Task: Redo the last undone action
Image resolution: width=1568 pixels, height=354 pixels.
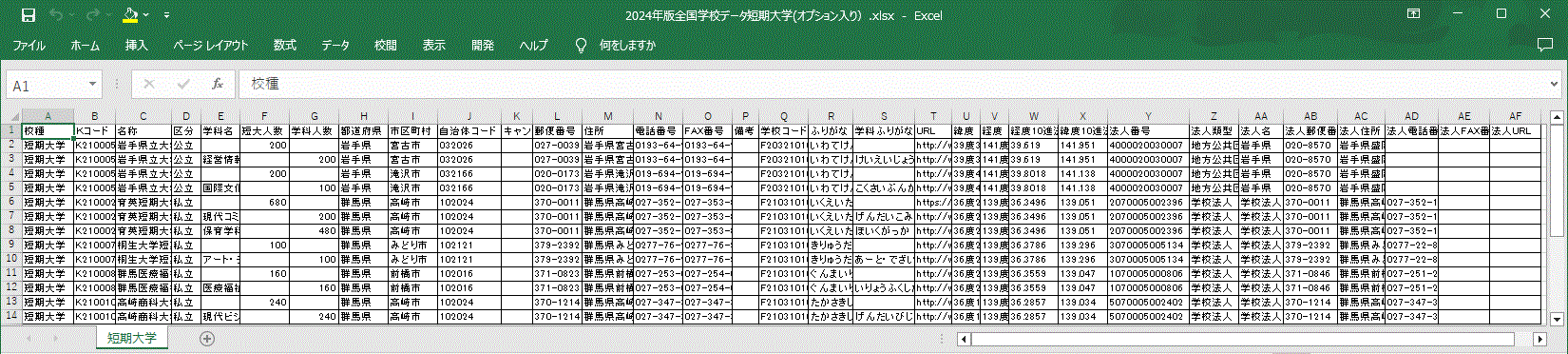Action: (x=92, y=15)
